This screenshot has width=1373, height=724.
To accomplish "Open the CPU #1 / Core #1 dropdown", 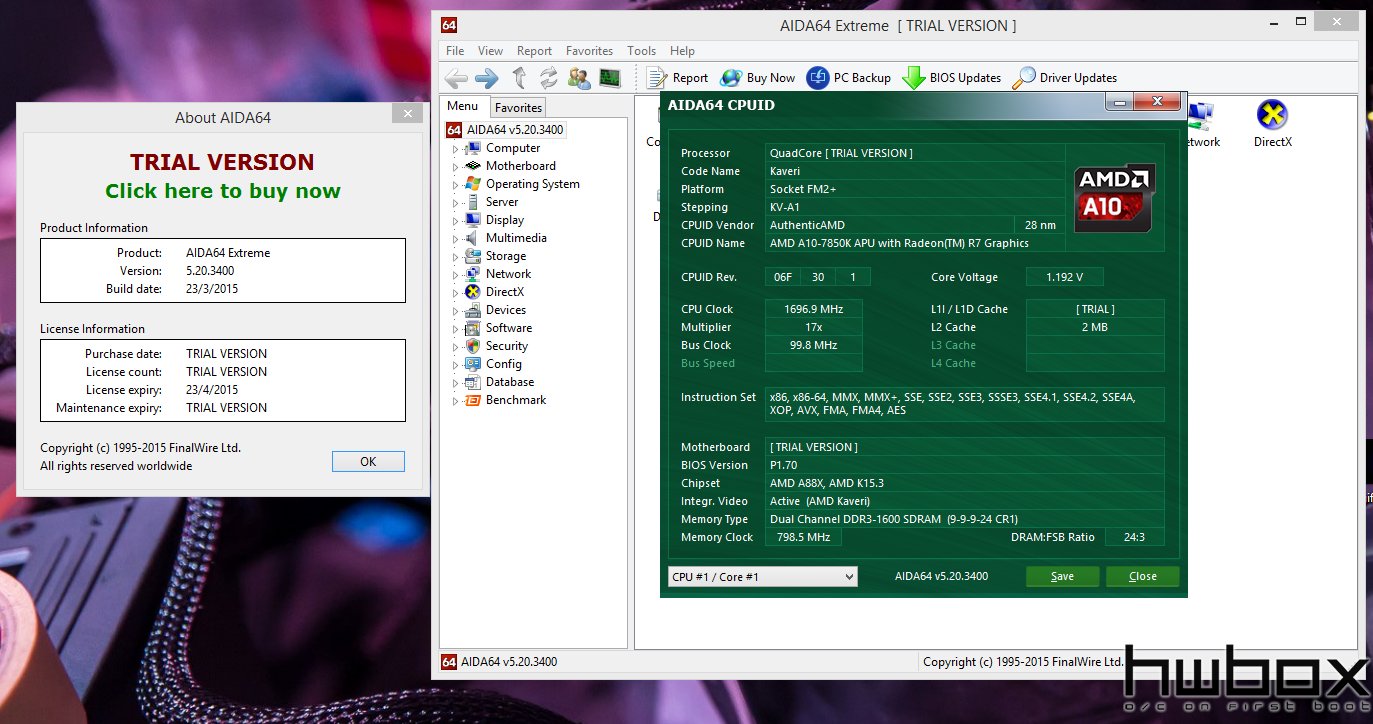I will pos(763,577).
